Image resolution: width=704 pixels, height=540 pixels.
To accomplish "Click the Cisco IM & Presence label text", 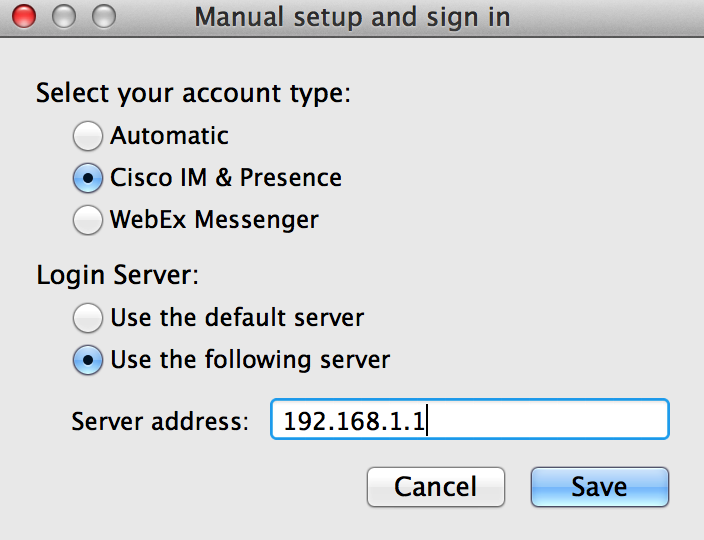I will (226, 177).
